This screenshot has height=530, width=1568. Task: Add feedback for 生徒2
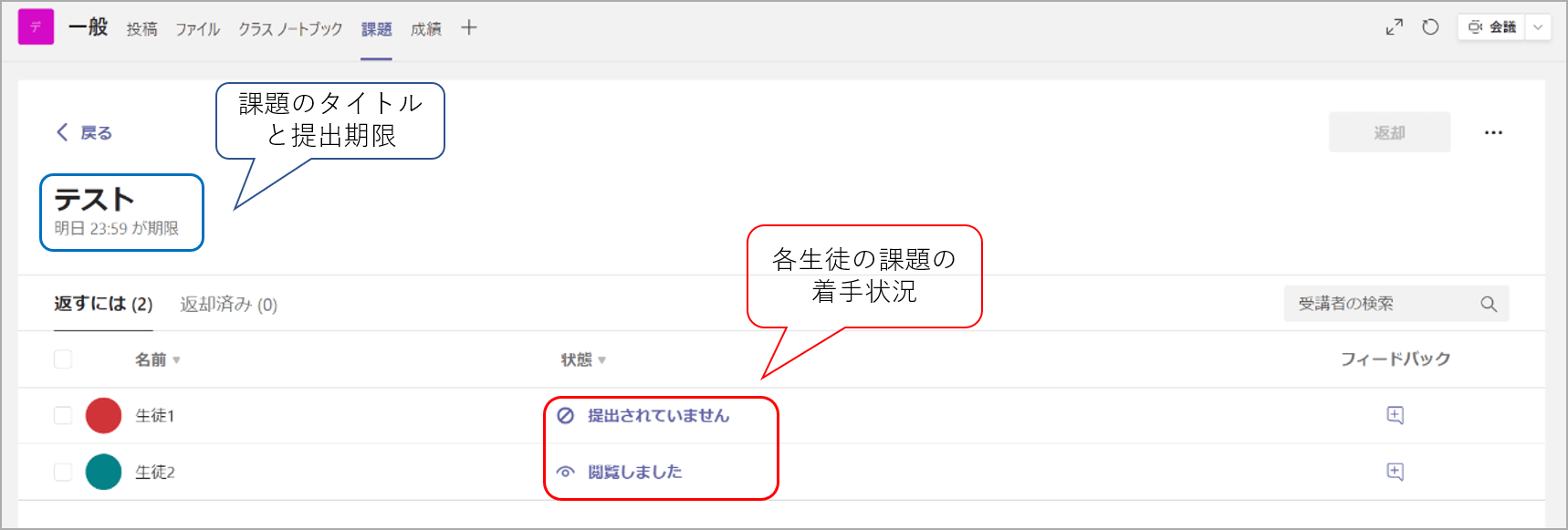(1395, 472)
